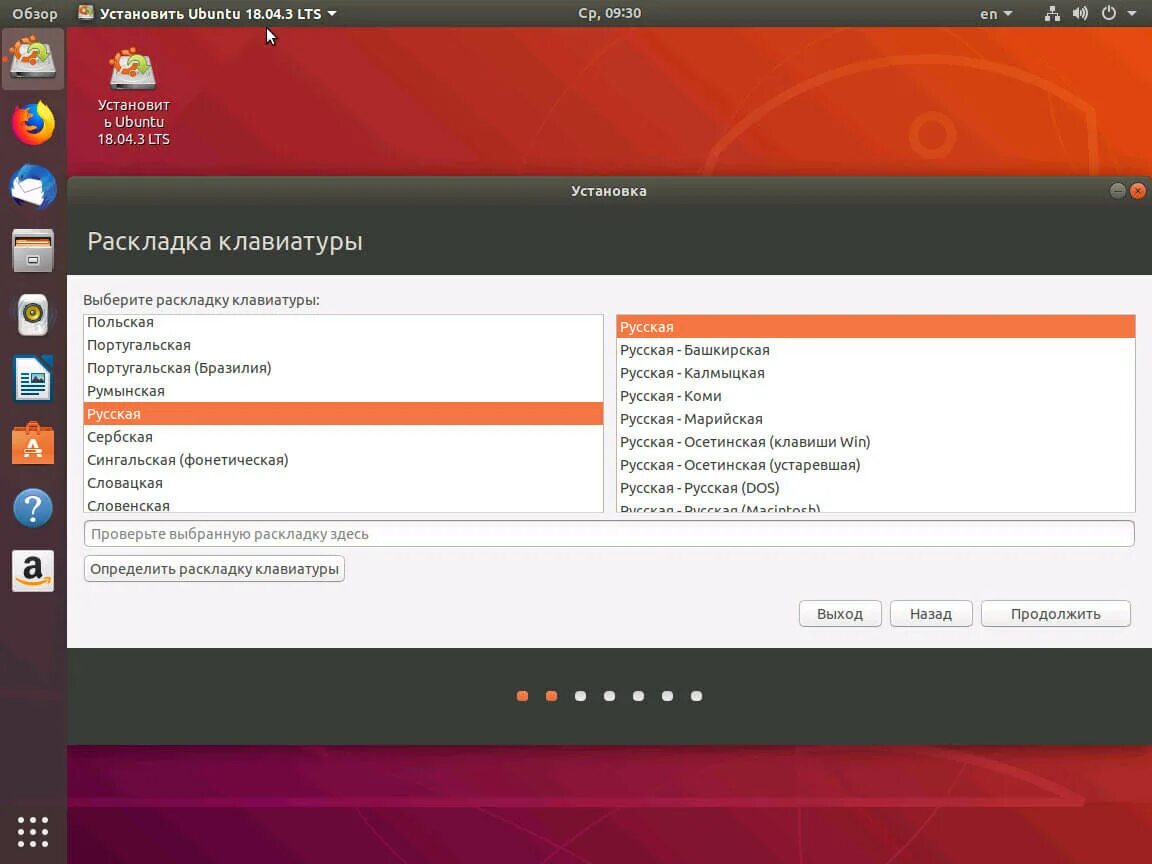Choose Русская - Осетинская (устаревшая) variant
The image size is (1152, 864).
[876, 464]
